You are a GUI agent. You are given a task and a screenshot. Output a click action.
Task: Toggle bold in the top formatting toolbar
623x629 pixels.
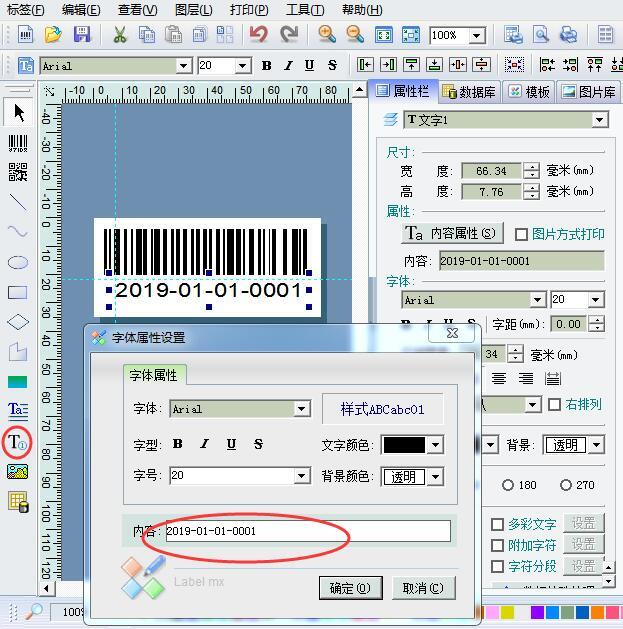tap(266, 65)
